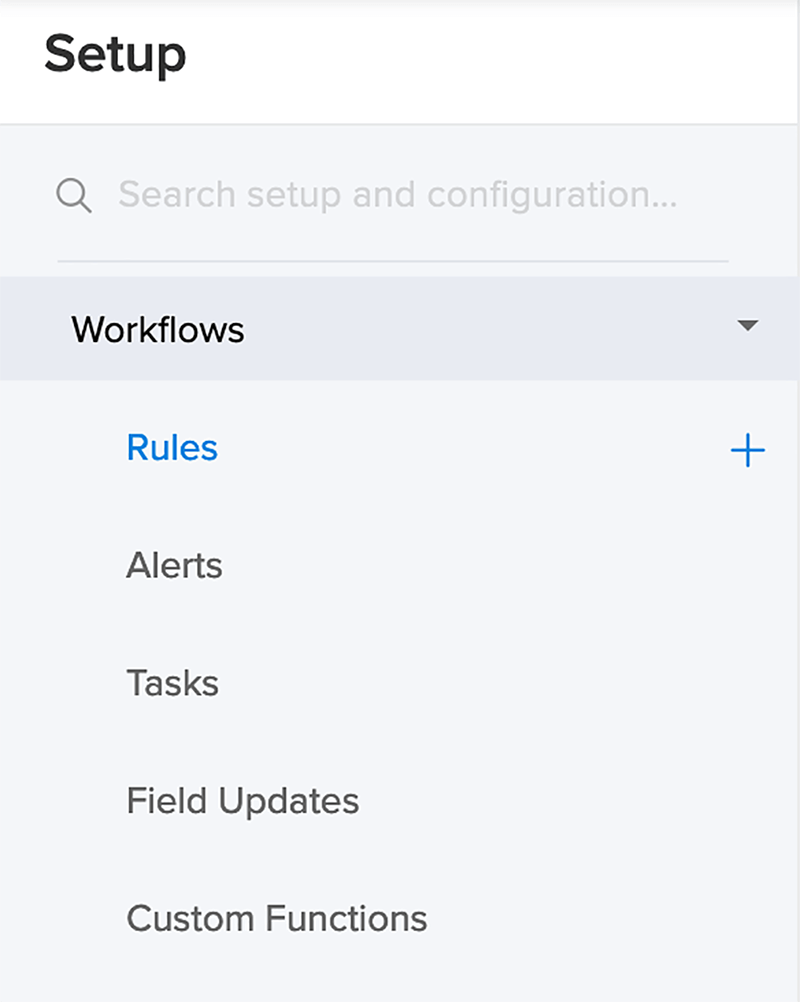Screen dimensions: 800x1002
Task: Open Alerts under Workflows
Action: (x=174, y=565)
